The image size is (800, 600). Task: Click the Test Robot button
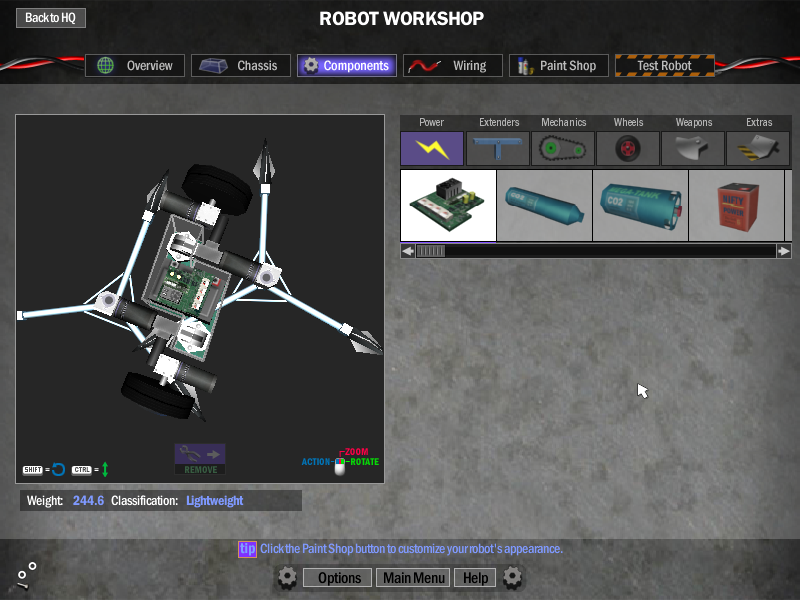665,65
